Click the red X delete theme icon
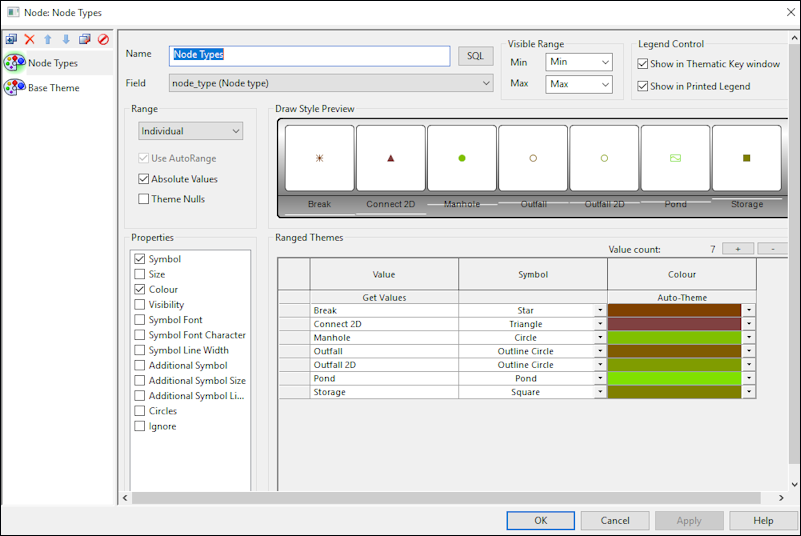This screenshot has height=536, width=801. (x=29, y=40)
